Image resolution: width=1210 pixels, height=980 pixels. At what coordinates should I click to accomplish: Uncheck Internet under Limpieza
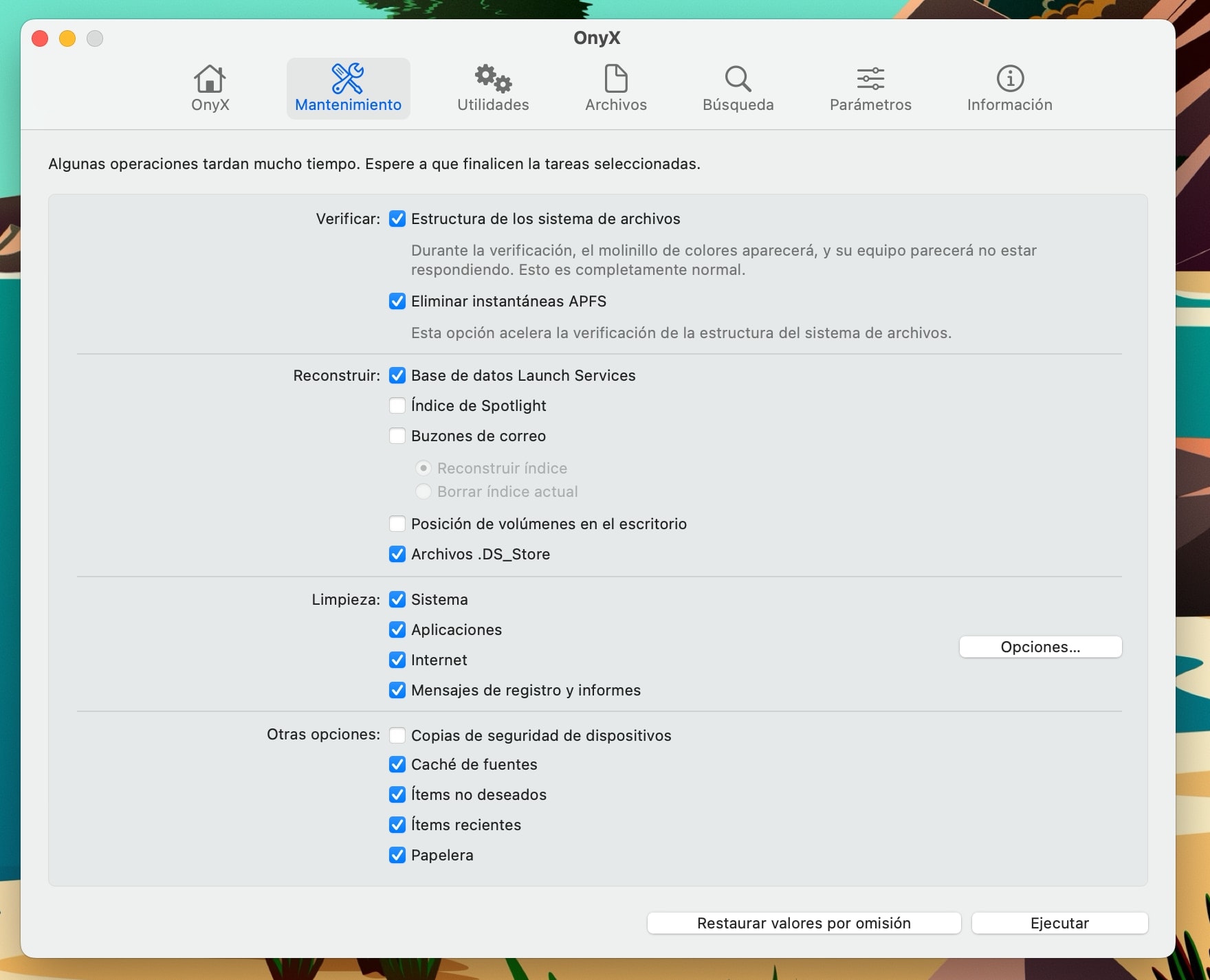click(x=397, y=660)
